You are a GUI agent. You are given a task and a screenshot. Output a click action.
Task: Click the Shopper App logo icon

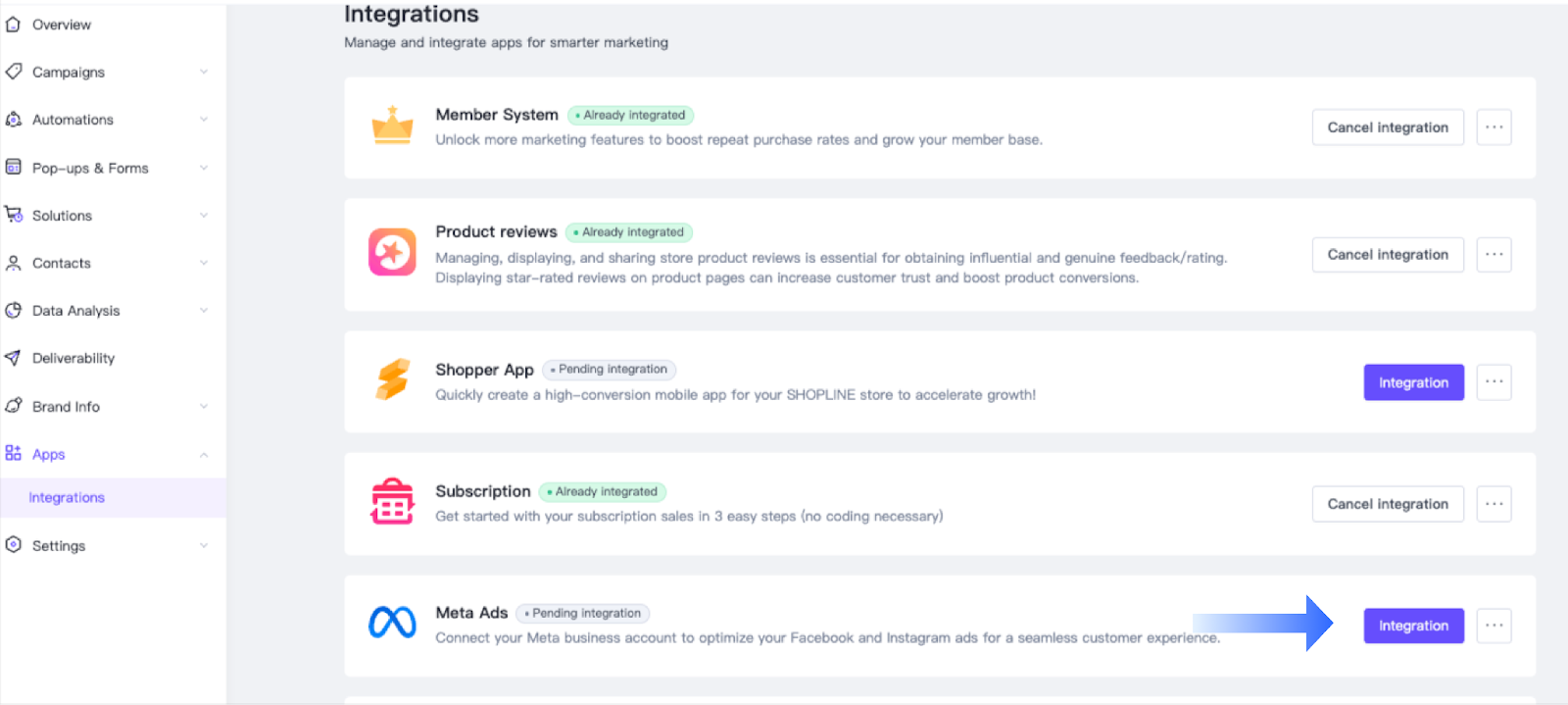click(392, 380)
